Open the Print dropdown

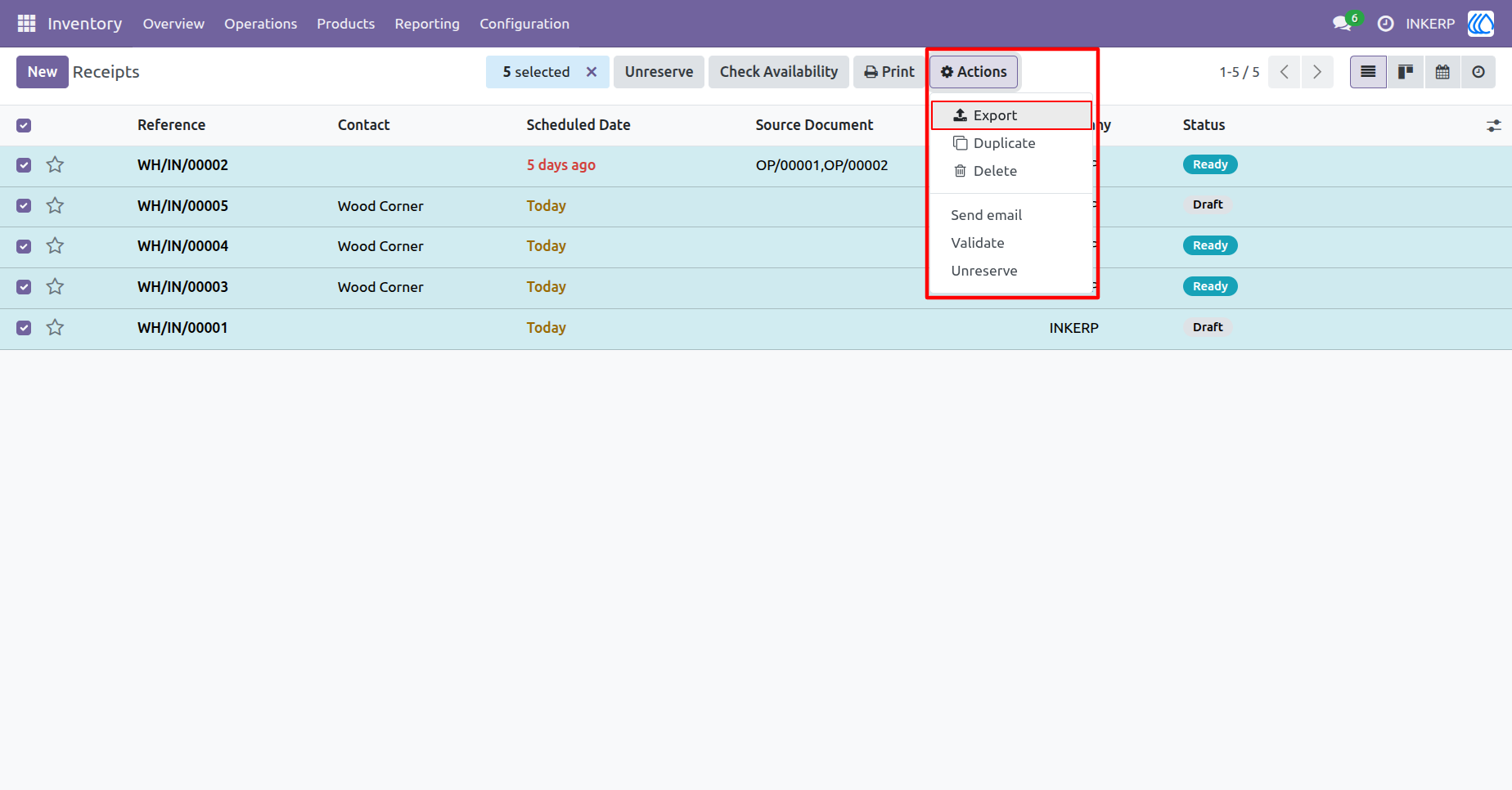coord(889,72)
